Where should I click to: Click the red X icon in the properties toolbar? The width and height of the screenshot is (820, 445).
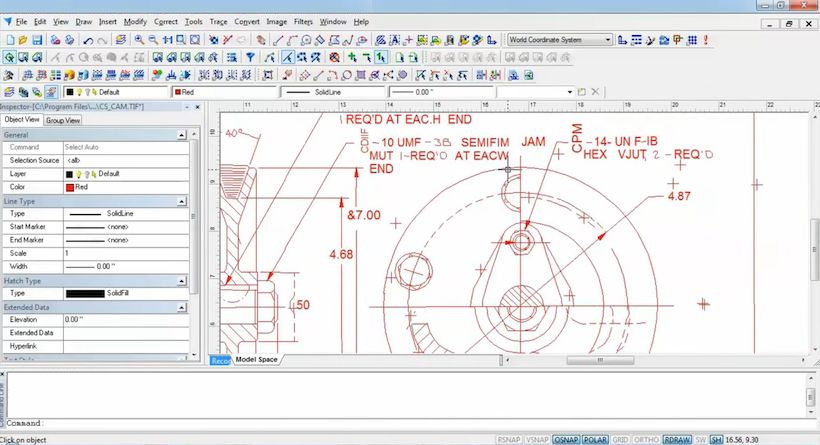click(x=595, y=92)
